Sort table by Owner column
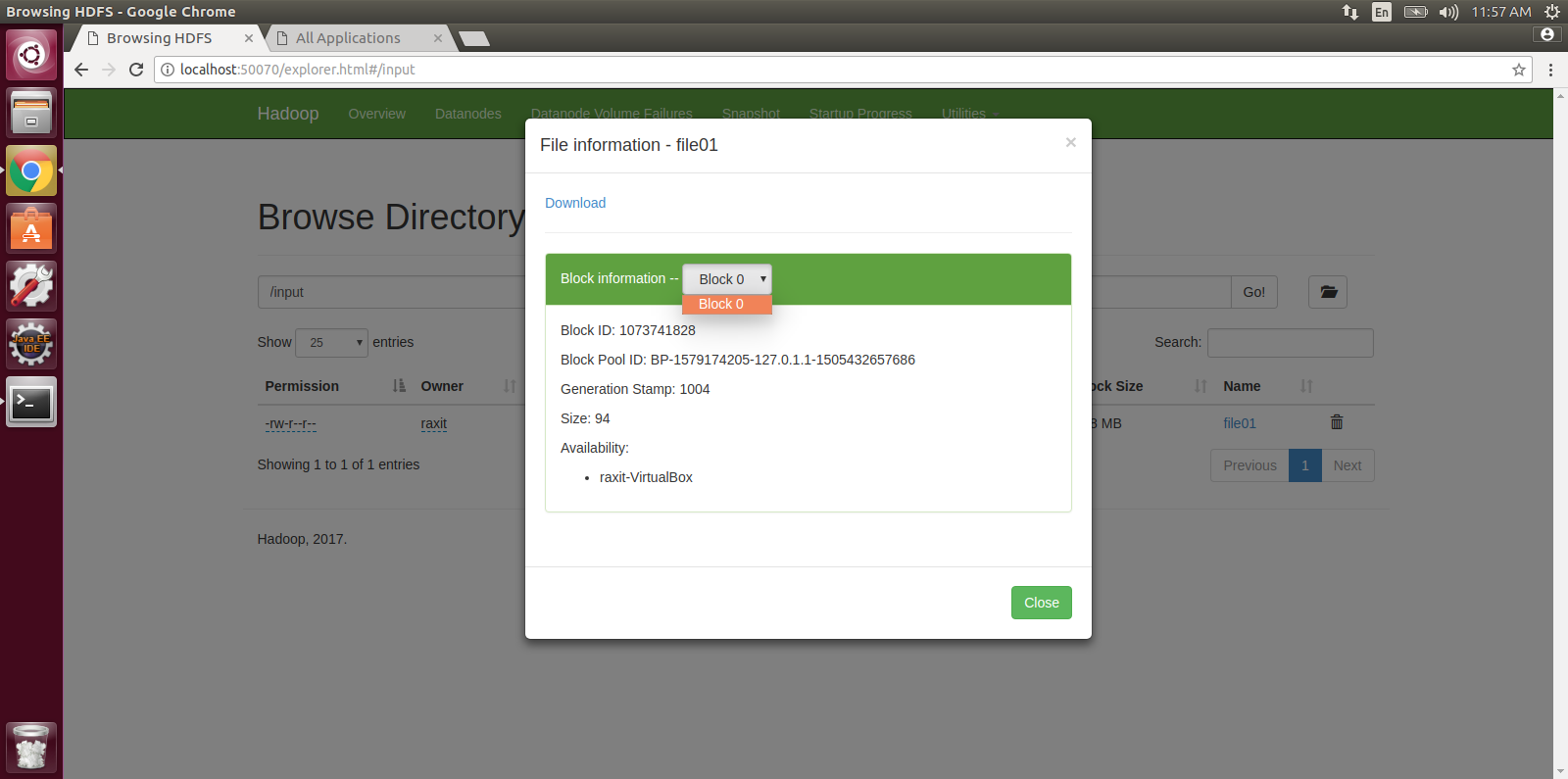This screenshot has height=779, width=1568. 467,386
